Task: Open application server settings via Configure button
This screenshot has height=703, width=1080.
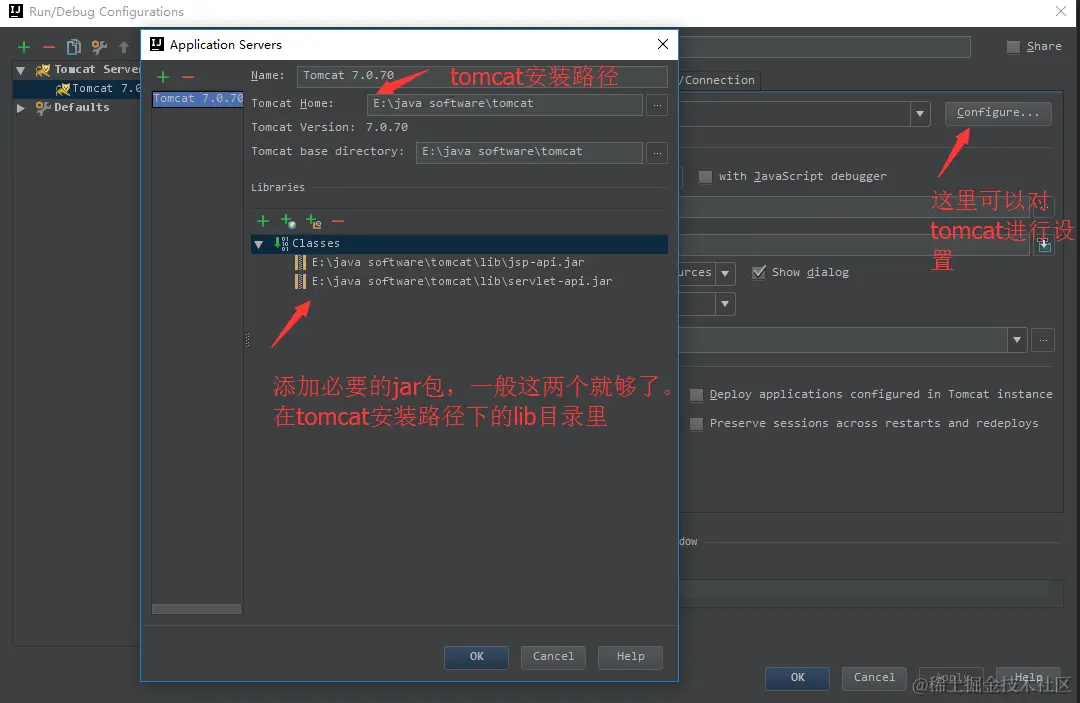Action: (997, 113)
